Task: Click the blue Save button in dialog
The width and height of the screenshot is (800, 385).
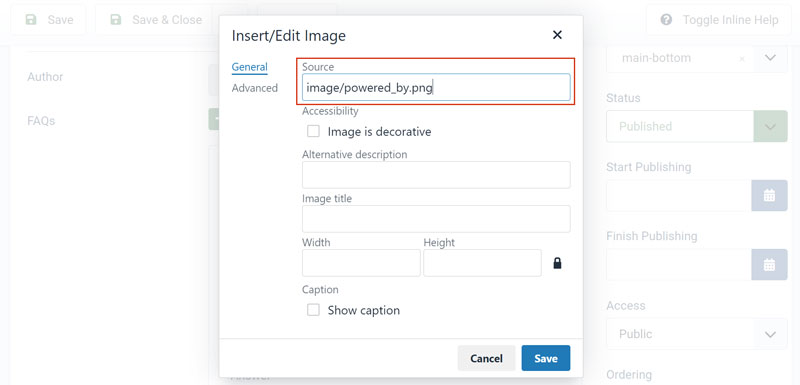Action: coord(545,358)
